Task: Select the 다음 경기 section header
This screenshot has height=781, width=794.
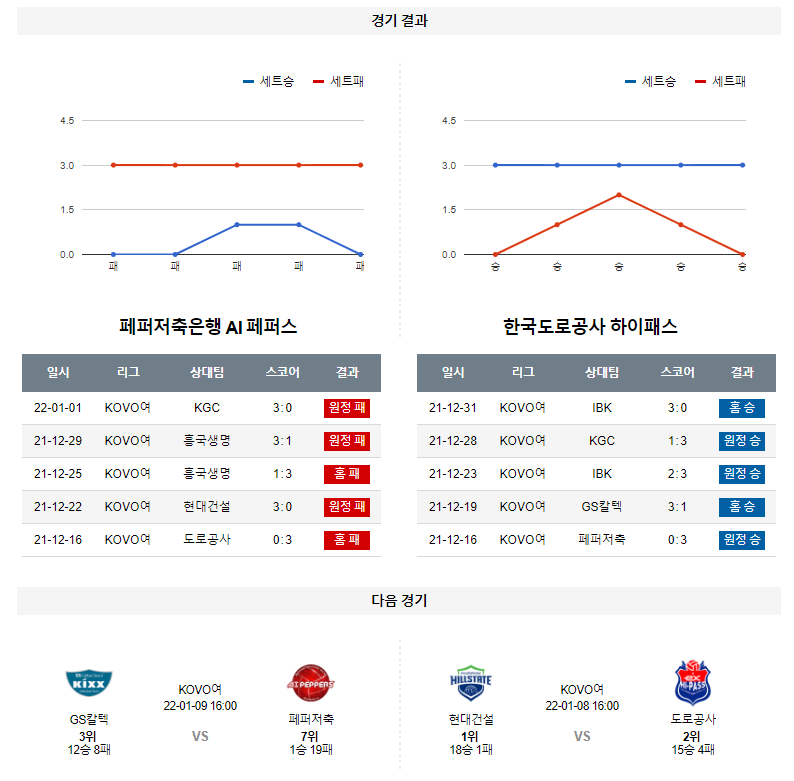Action: point(399,601)
